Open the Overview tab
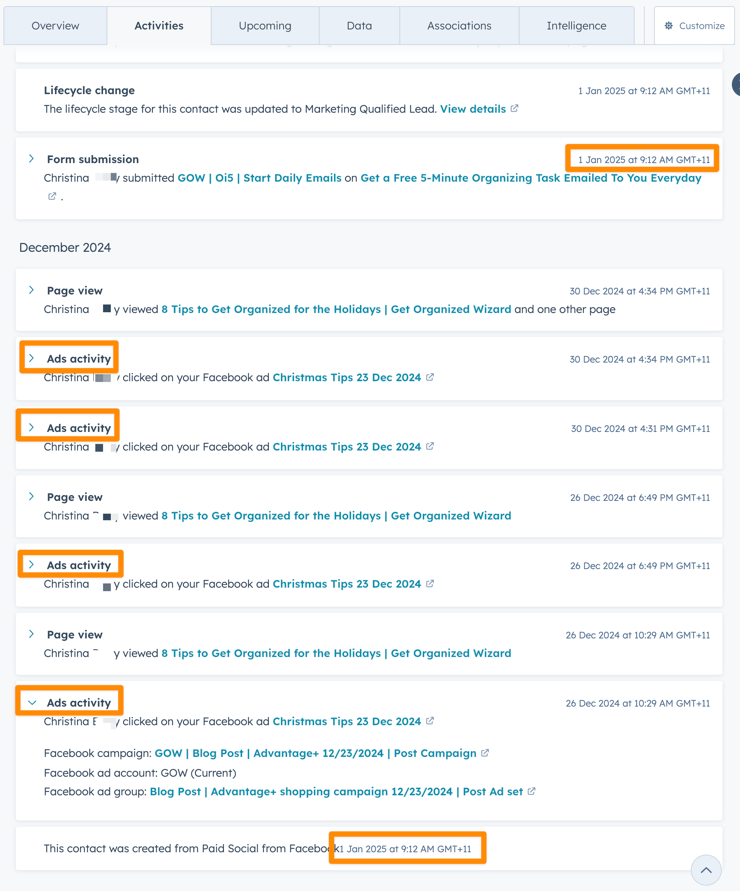 pyautogui.click(x=55, y=26)
